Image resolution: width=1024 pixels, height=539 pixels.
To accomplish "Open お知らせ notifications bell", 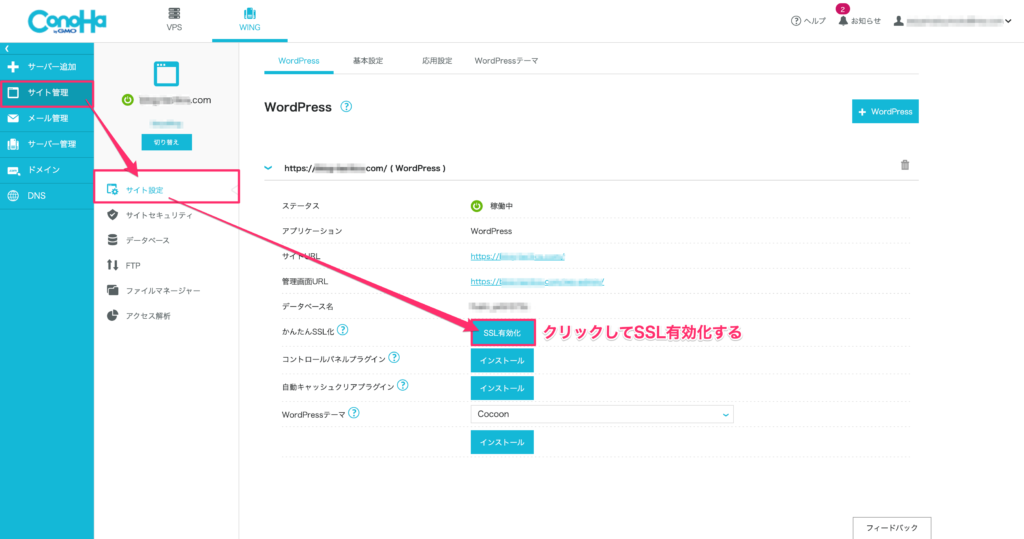I will [x=859, y=21].
